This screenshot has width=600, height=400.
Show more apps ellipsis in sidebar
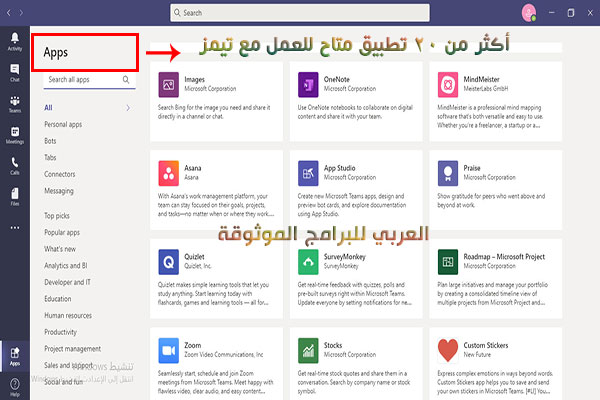(15, 227)
